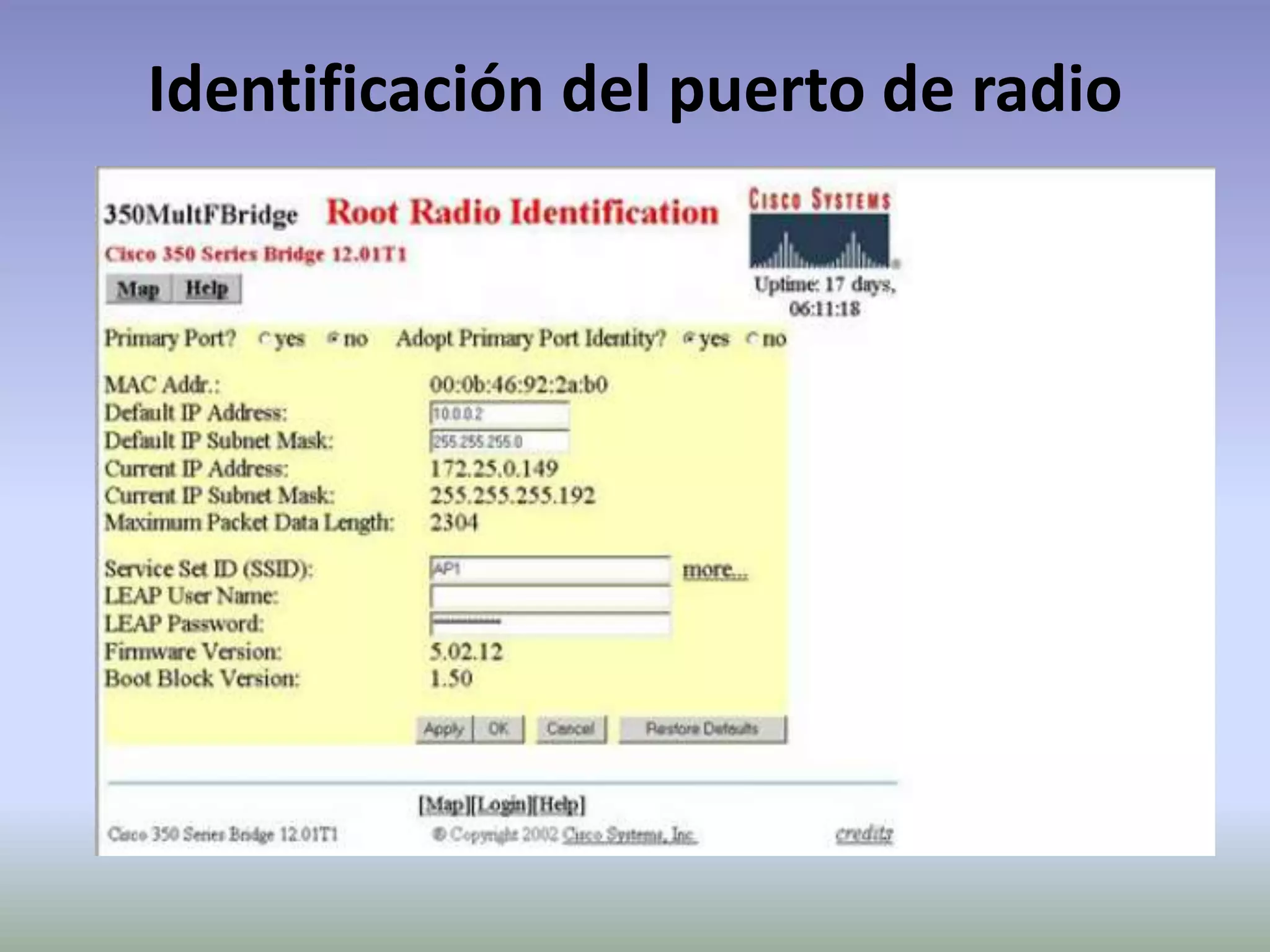
Task: Focus the Default IP Subnet Mask field
Action: coord(499,441)
